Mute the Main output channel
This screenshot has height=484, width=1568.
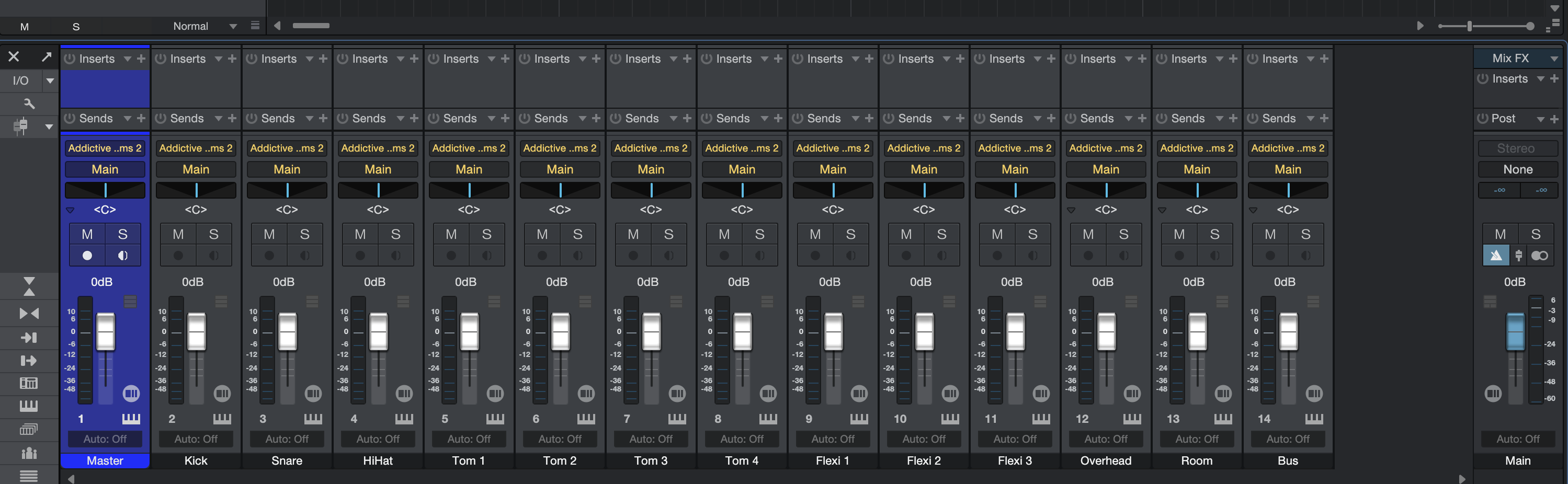(1501, 234)
